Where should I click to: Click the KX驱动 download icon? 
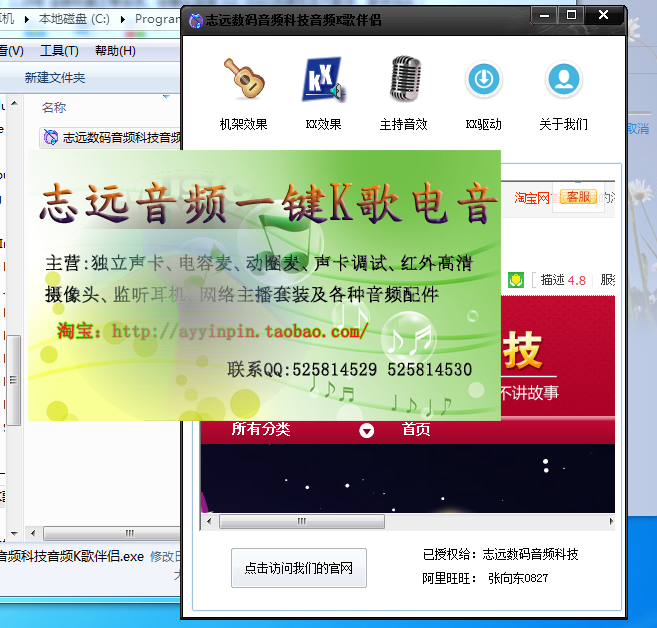pos(484,79)
